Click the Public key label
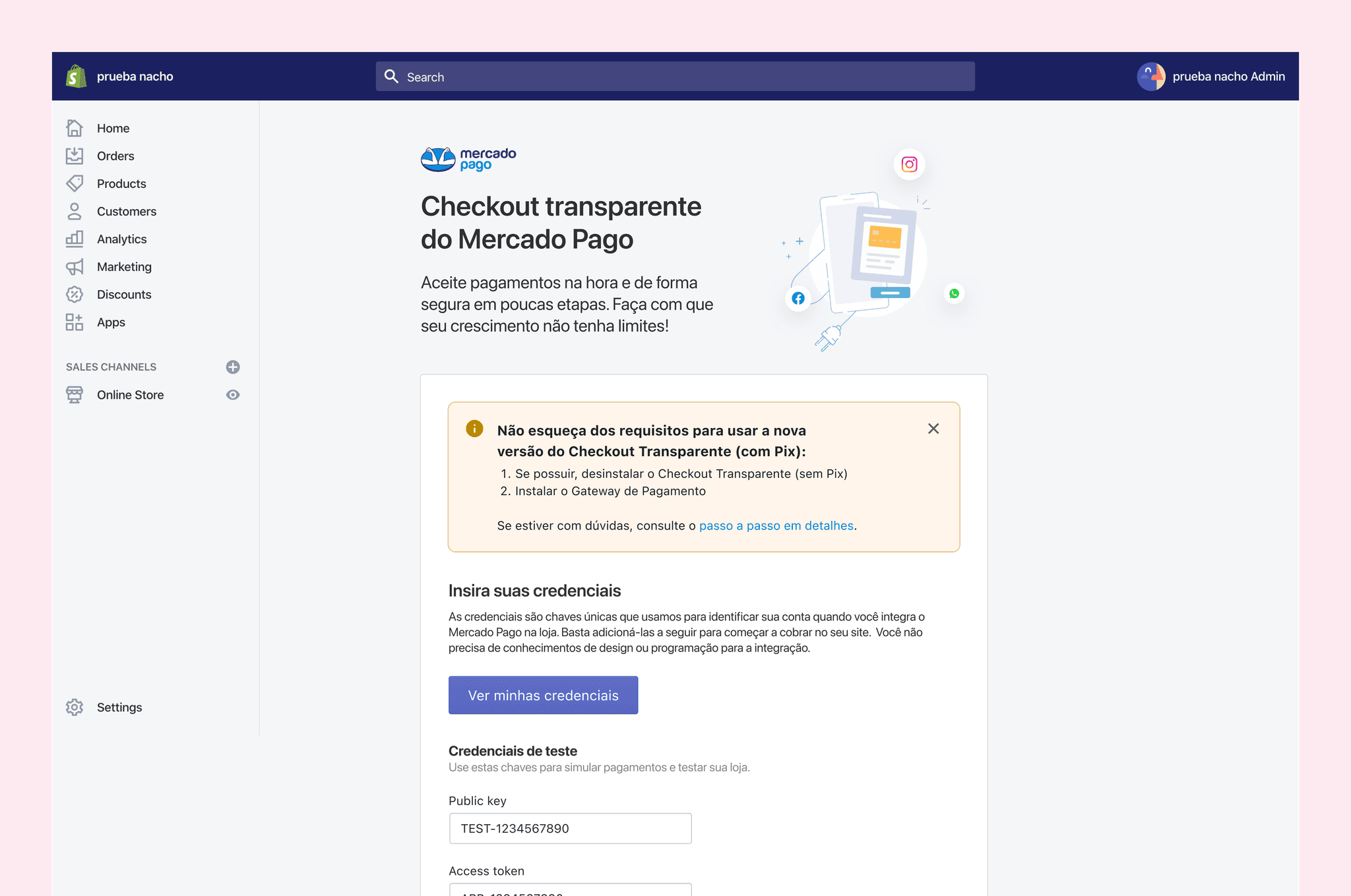This screenshot has height=896, width=1351. (478, 800)
